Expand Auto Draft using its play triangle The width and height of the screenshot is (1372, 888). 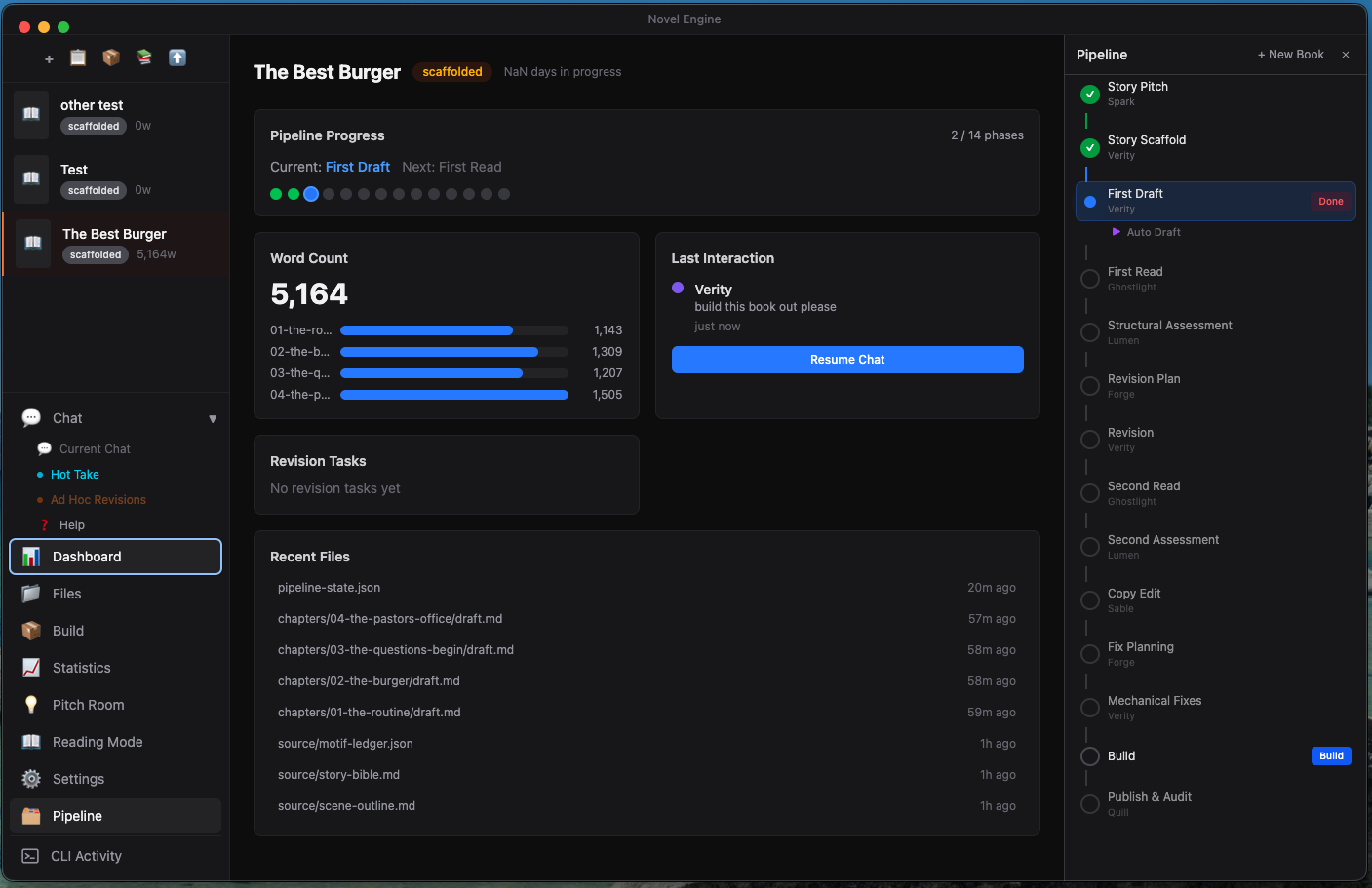[x=1117, y=232]
